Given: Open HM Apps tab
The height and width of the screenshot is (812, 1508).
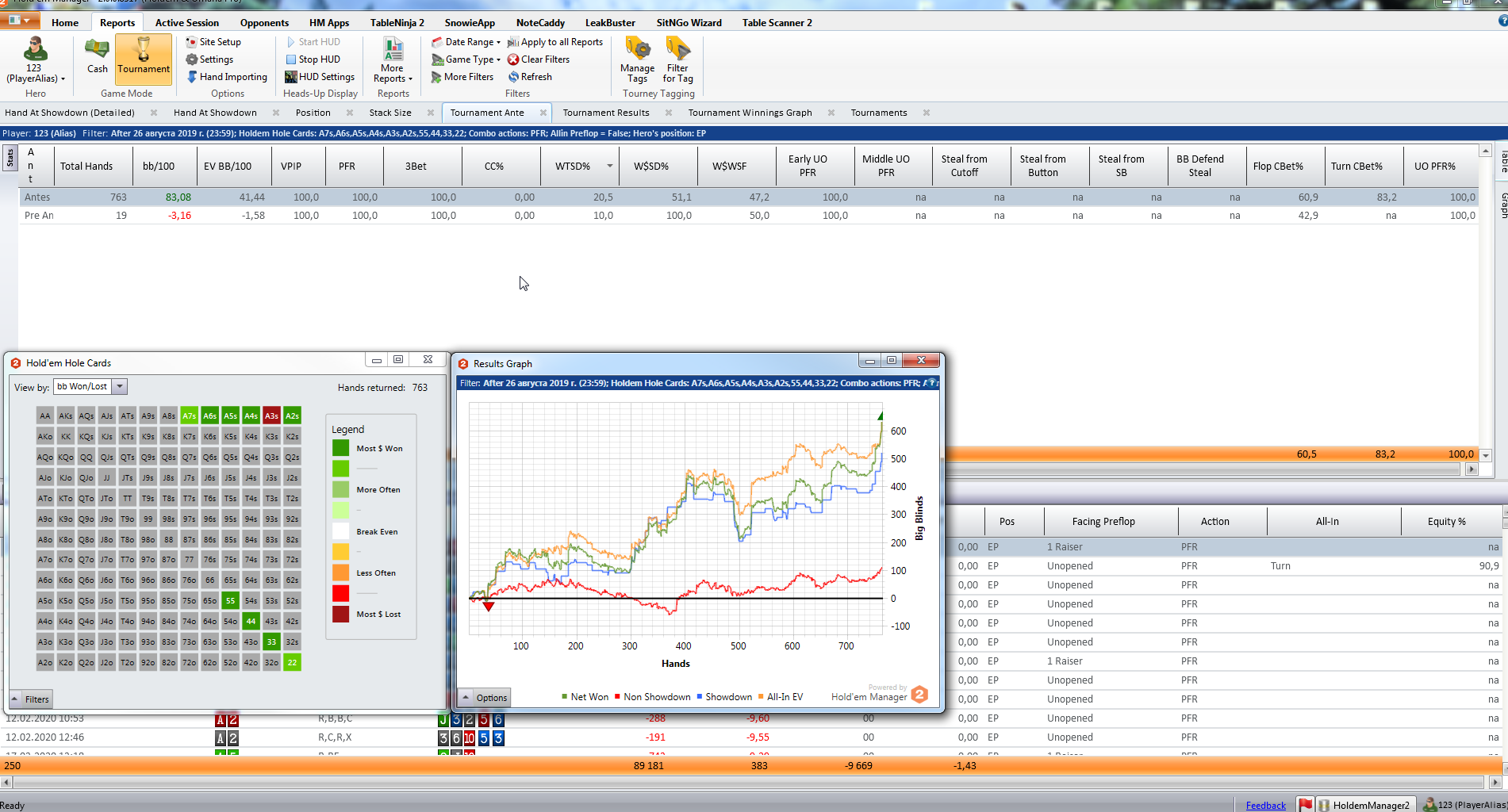Looking at the screenshot, I should tap(328, 22).
